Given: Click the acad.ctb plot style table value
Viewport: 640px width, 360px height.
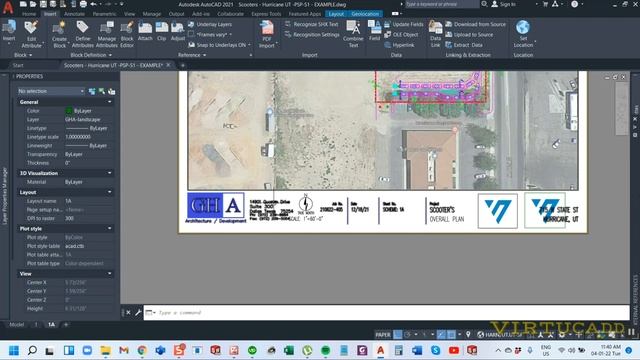Looking at the screenshot, I should click(x=74, y=246).
